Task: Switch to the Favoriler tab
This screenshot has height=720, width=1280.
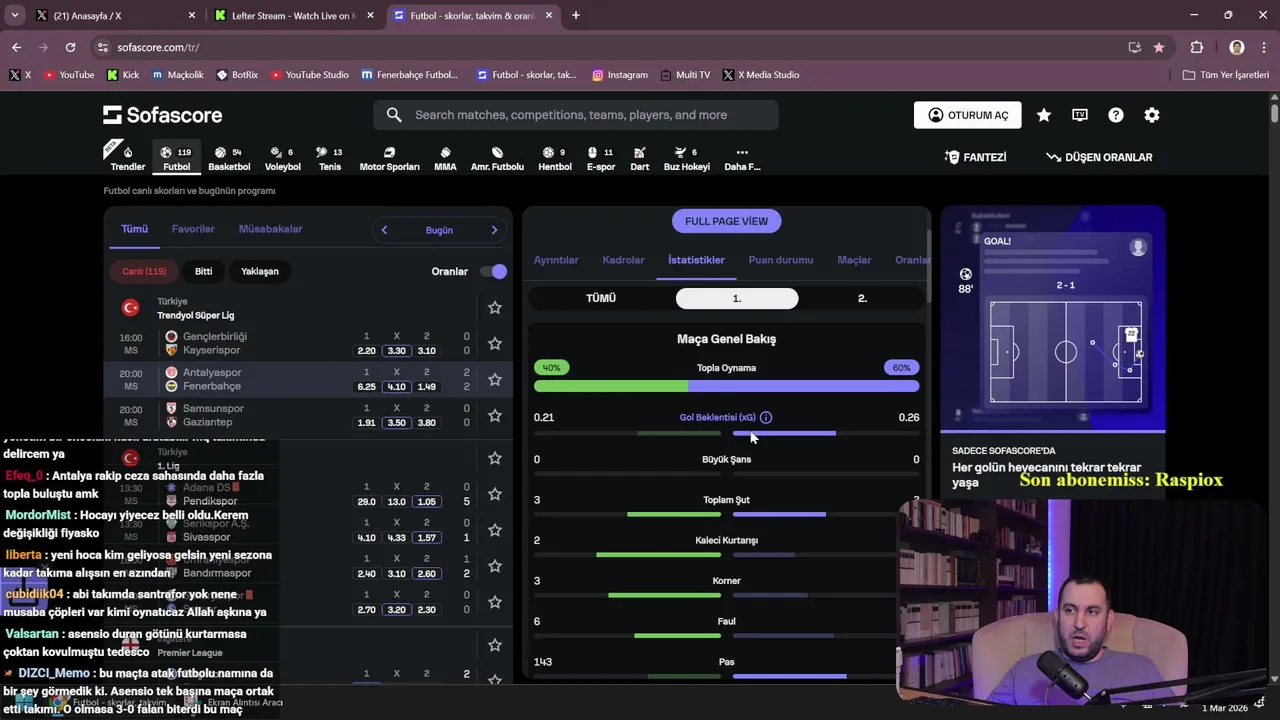Action: coord(193,229)
